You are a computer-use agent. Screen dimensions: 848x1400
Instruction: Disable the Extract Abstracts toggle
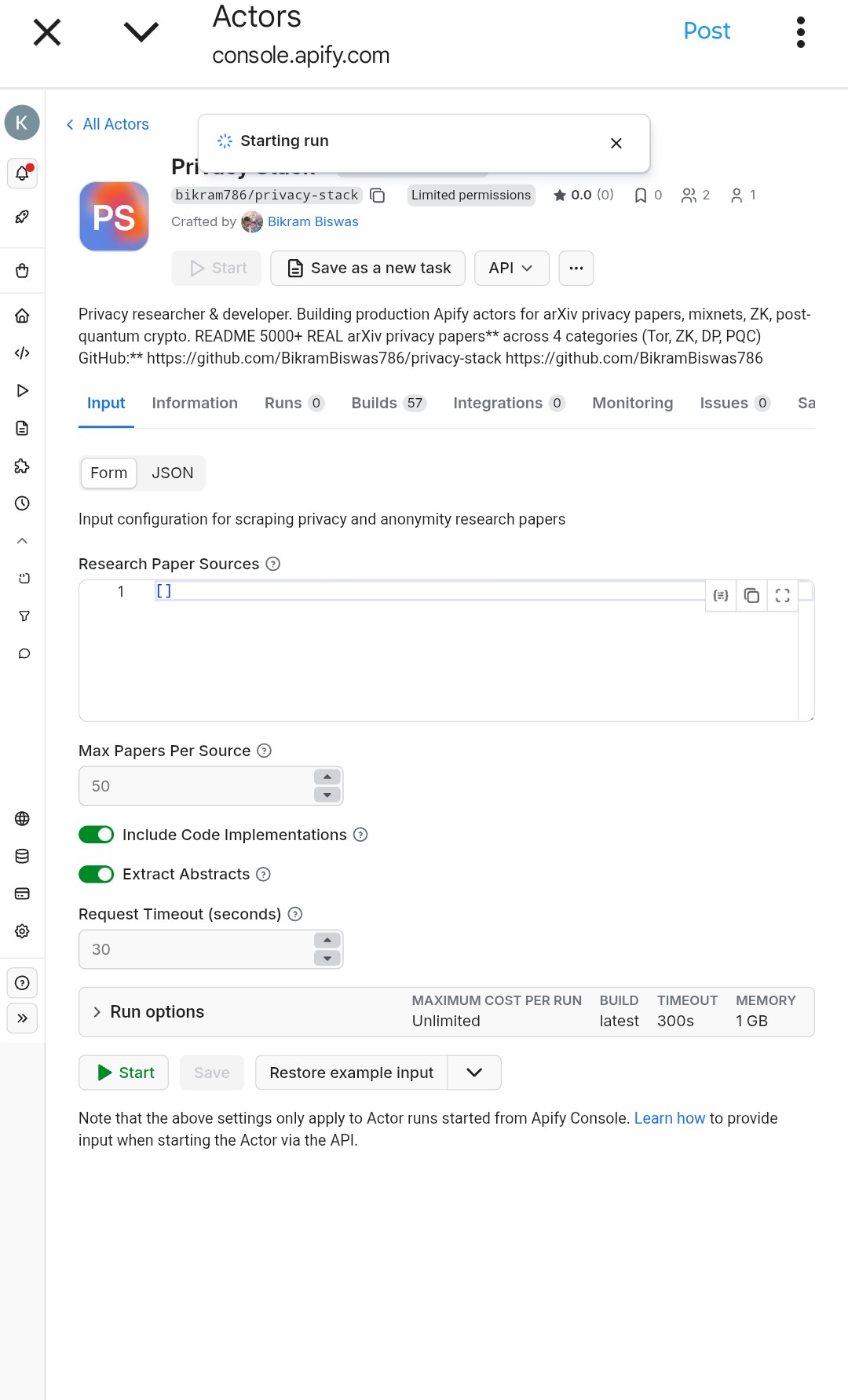(x=97, y=874)
